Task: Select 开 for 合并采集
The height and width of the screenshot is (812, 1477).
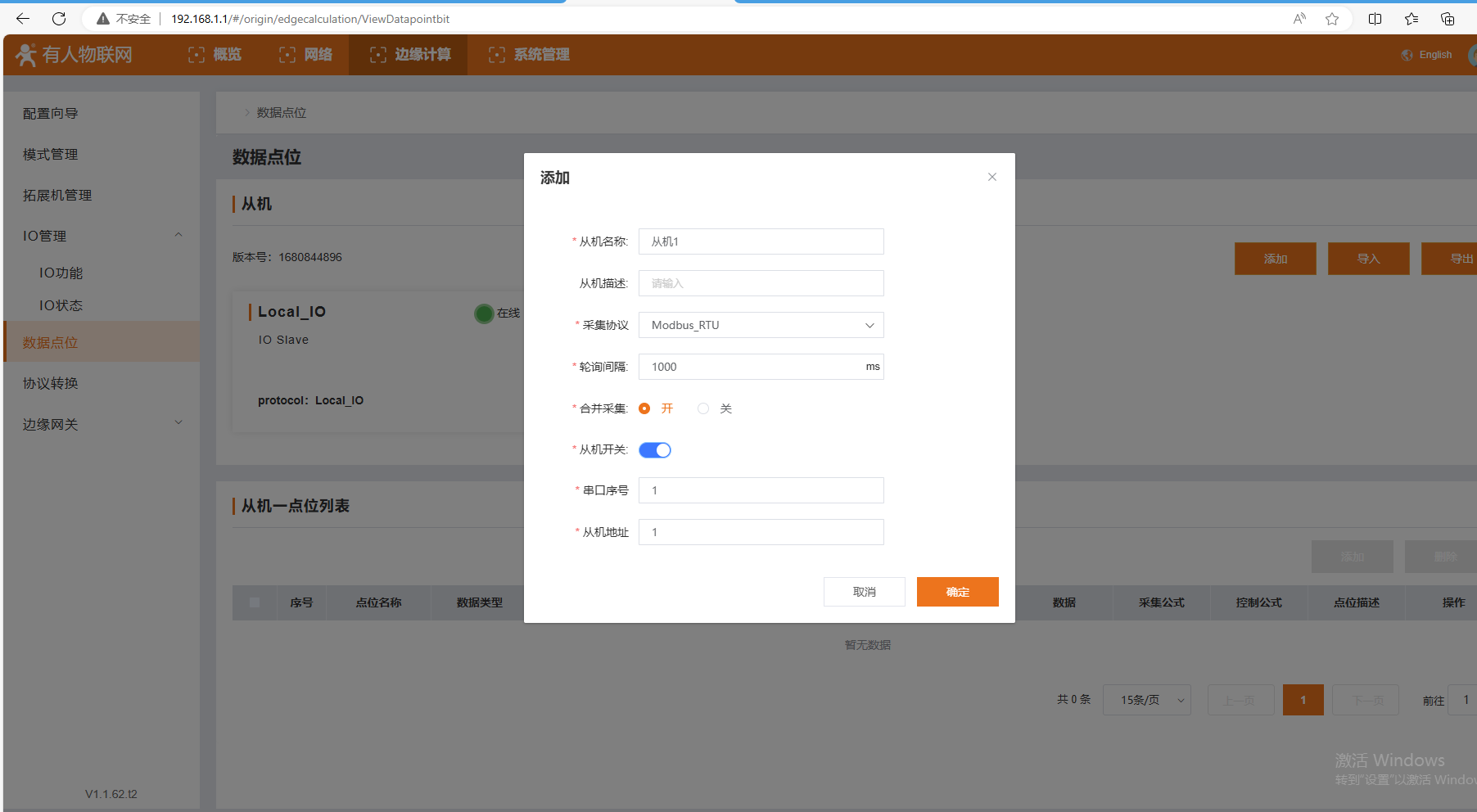Action: pyautogui.click(x=644, y=408)
